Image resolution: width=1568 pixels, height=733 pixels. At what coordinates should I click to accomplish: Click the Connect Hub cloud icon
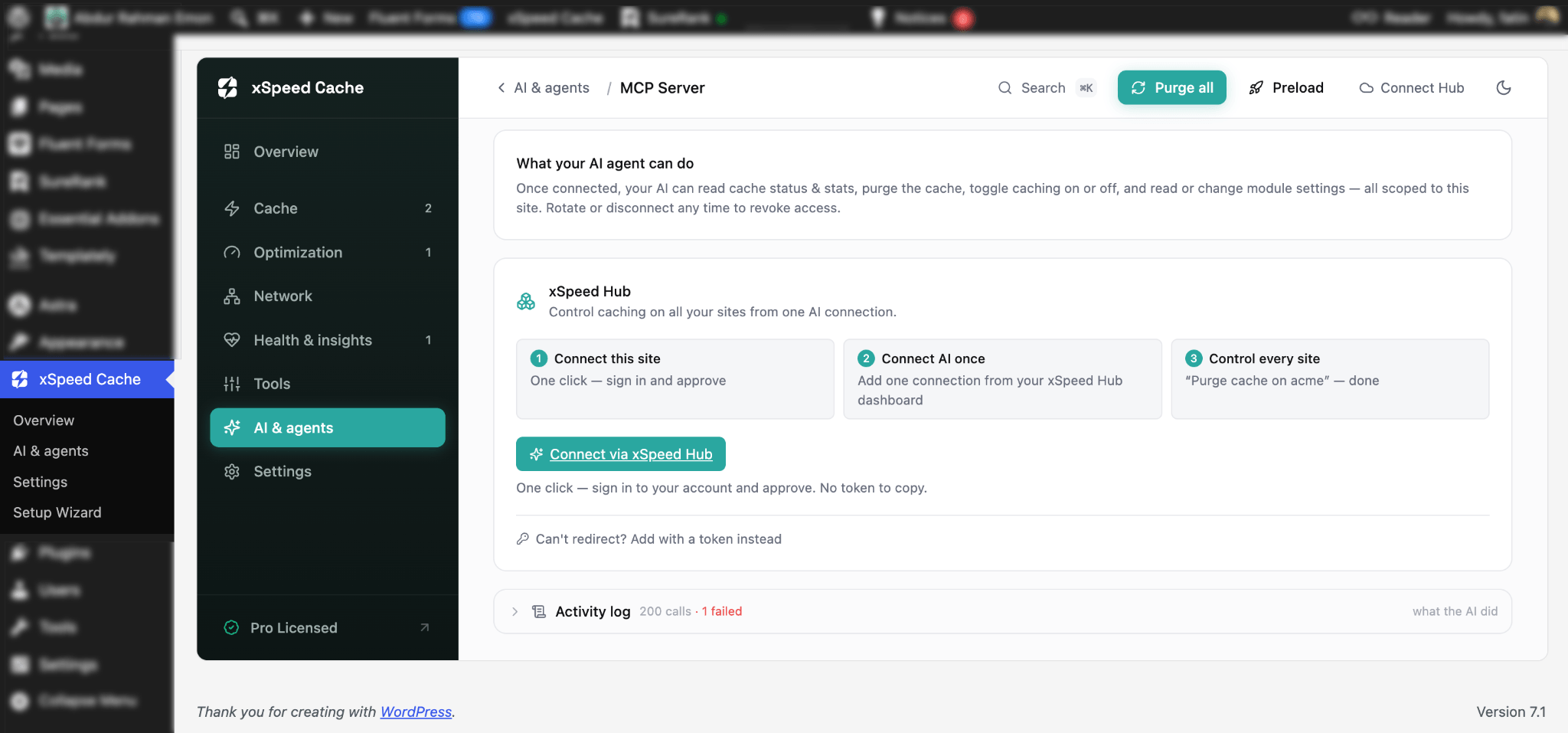(x=1367, y=88)
